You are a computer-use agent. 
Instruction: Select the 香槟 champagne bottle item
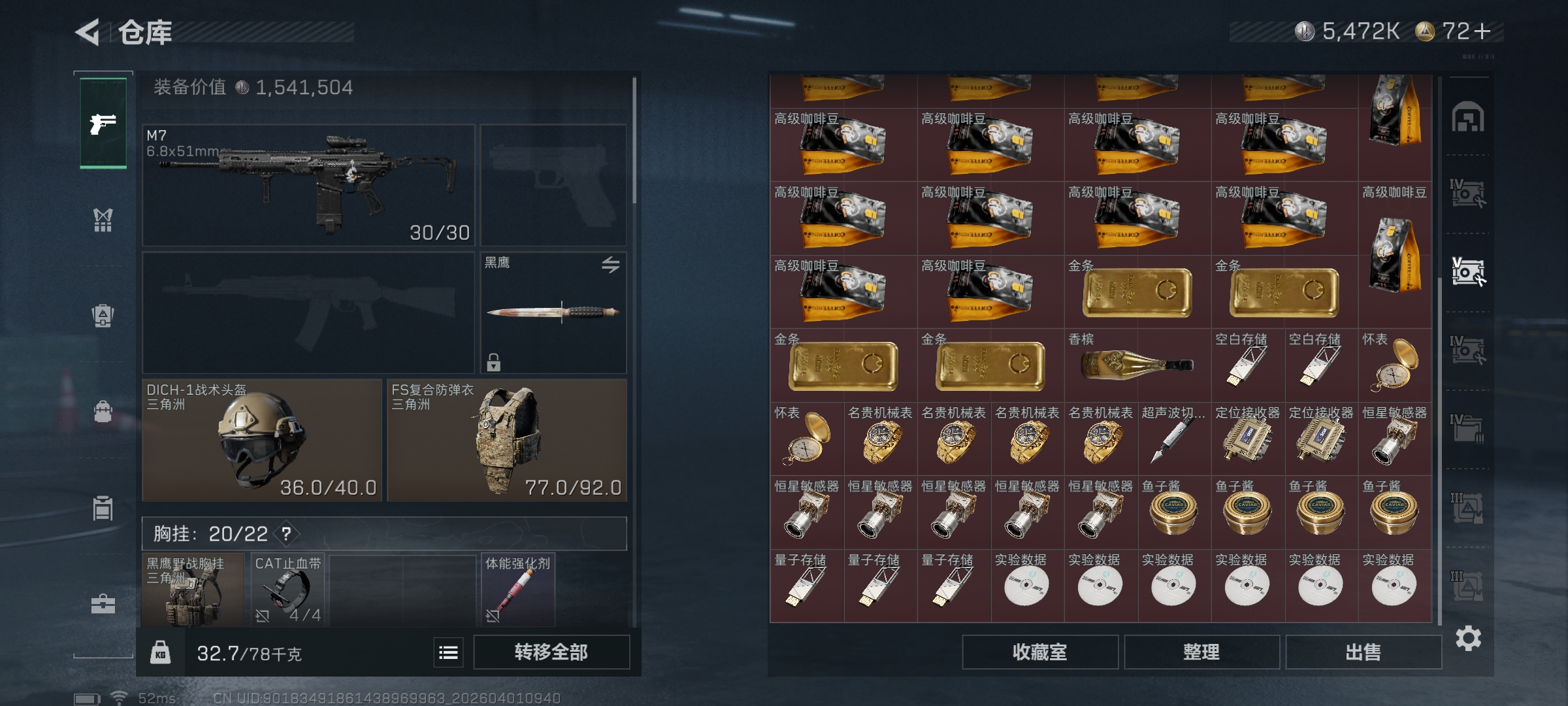coord(1137,365)
